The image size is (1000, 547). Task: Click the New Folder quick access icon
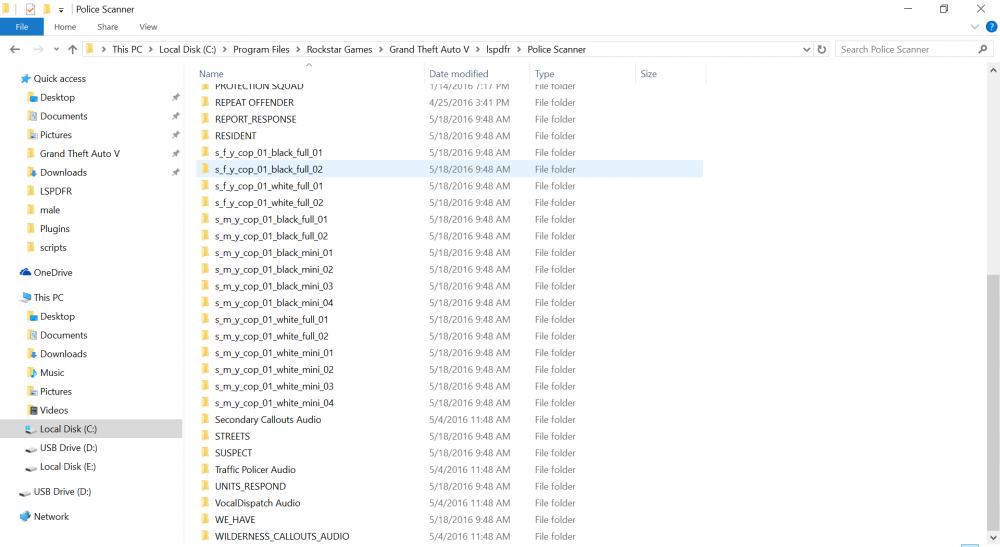[47, 9]
